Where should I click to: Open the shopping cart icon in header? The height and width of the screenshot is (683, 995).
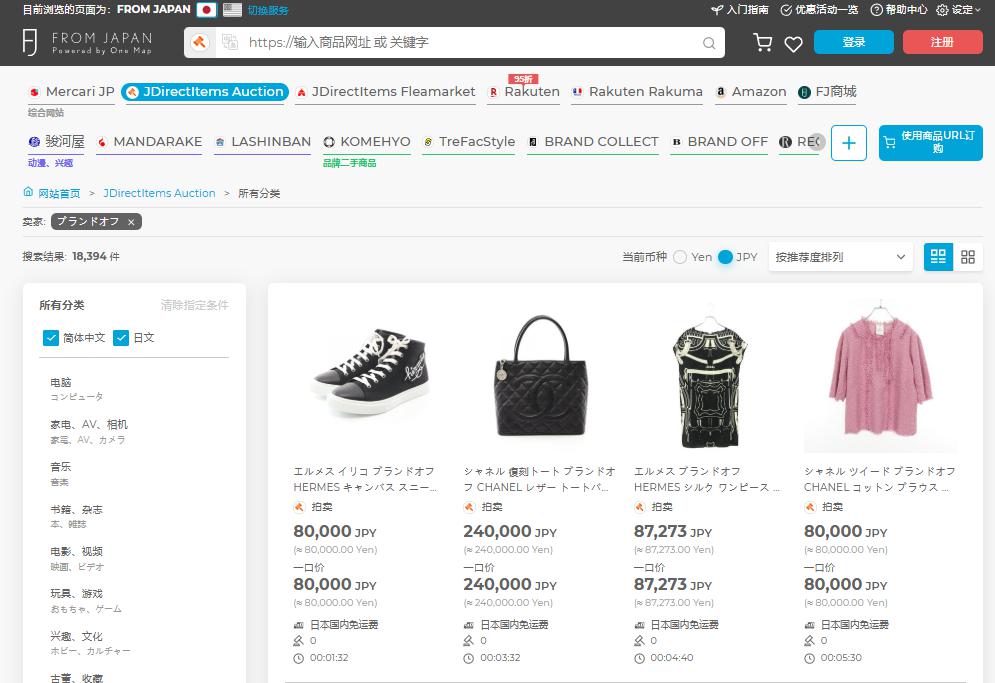pos(762,43)
